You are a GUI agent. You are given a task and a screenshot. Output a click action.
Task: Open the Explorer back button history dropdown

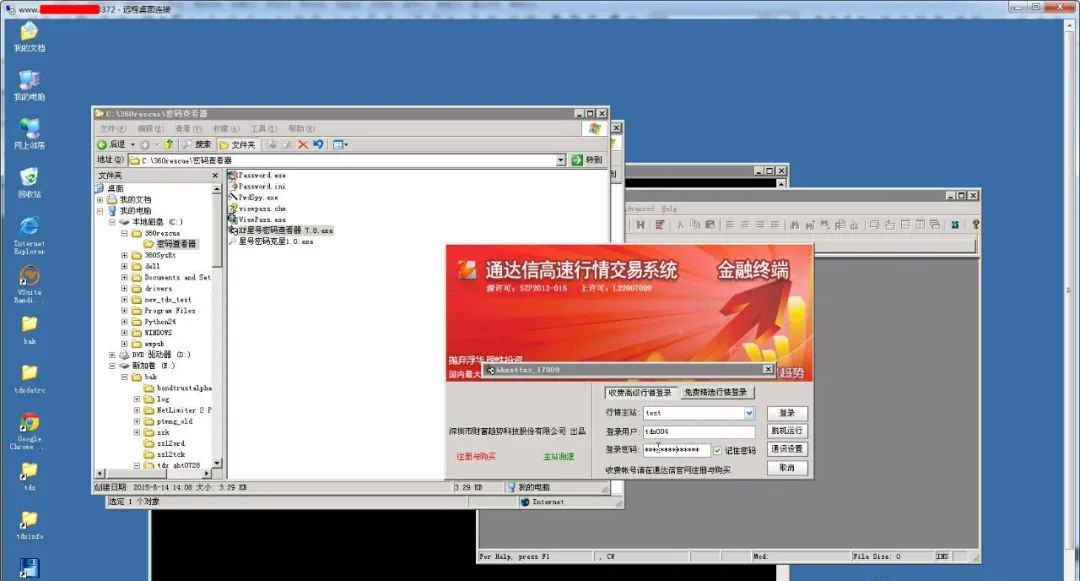[x=133, y=145]
